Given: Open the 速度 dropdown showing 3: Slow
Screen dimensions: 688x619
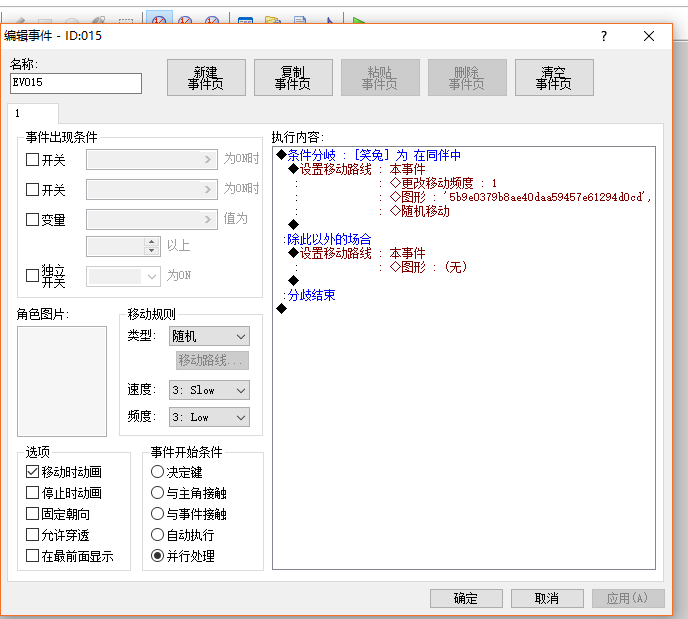Looking at the screenshot, I should 209,390.
